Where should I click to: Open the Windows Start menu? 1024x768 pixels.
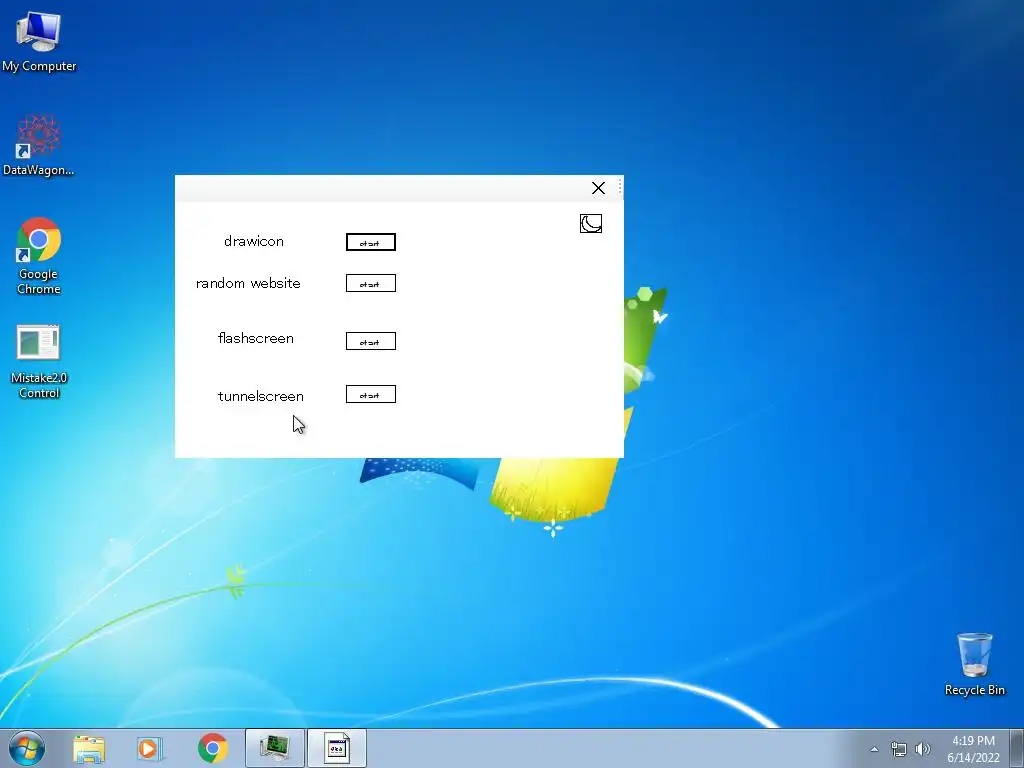(27, 748)
